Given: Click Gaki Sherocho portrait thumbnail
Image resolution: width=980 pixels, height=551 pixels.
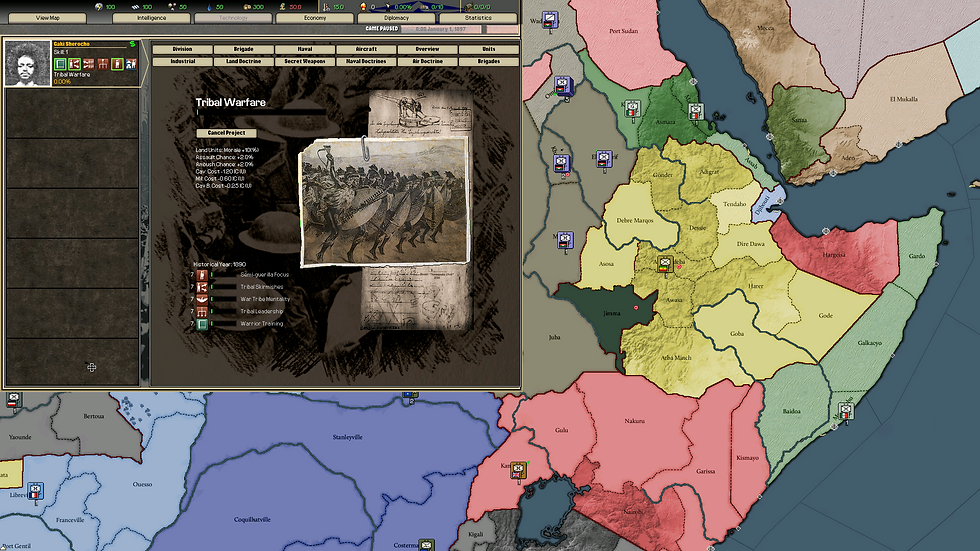Looking at the screenshot, I should coord(28,63).
